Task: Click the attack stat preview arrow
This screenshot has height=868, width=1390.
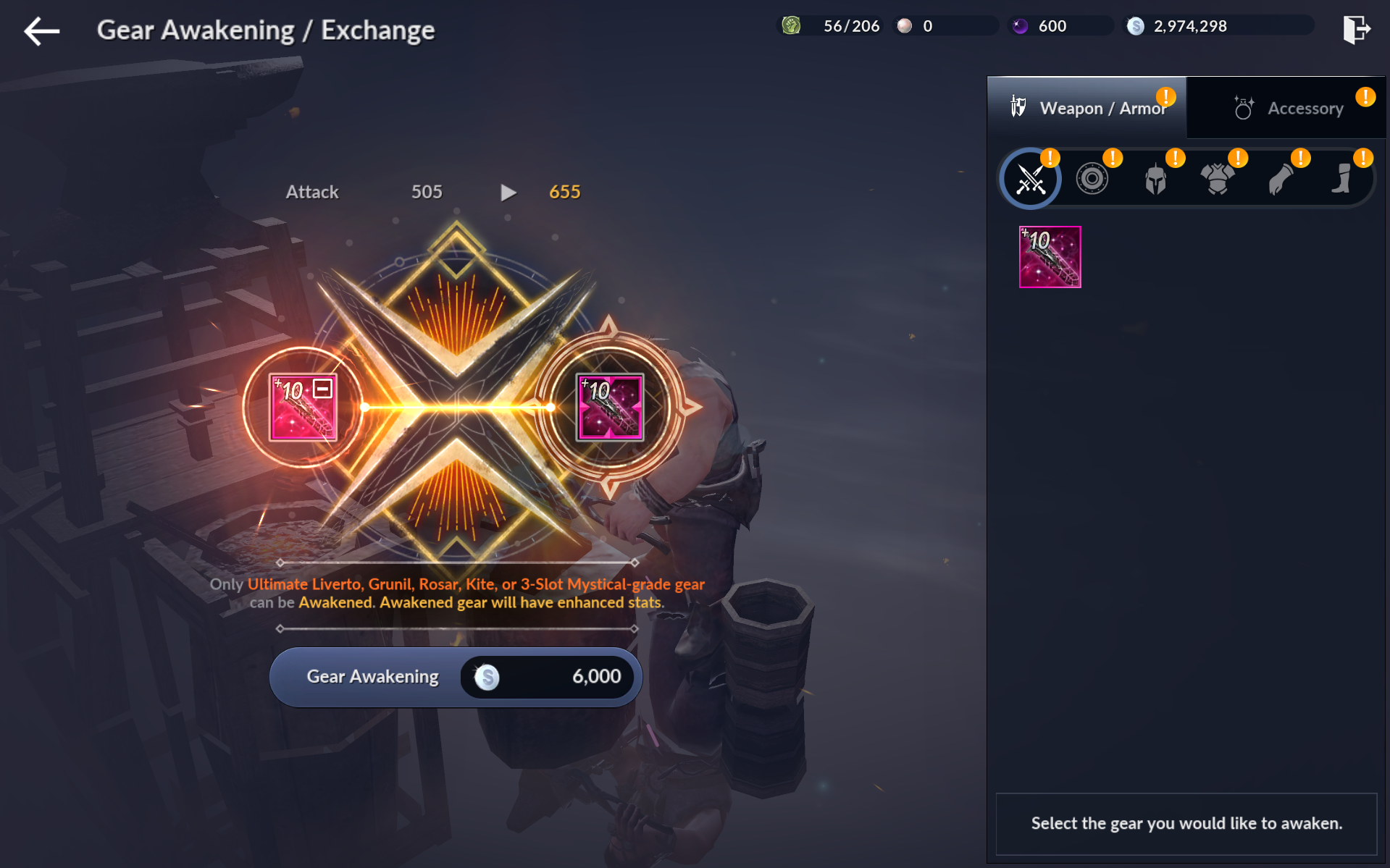Action: [x=508, y=193]
